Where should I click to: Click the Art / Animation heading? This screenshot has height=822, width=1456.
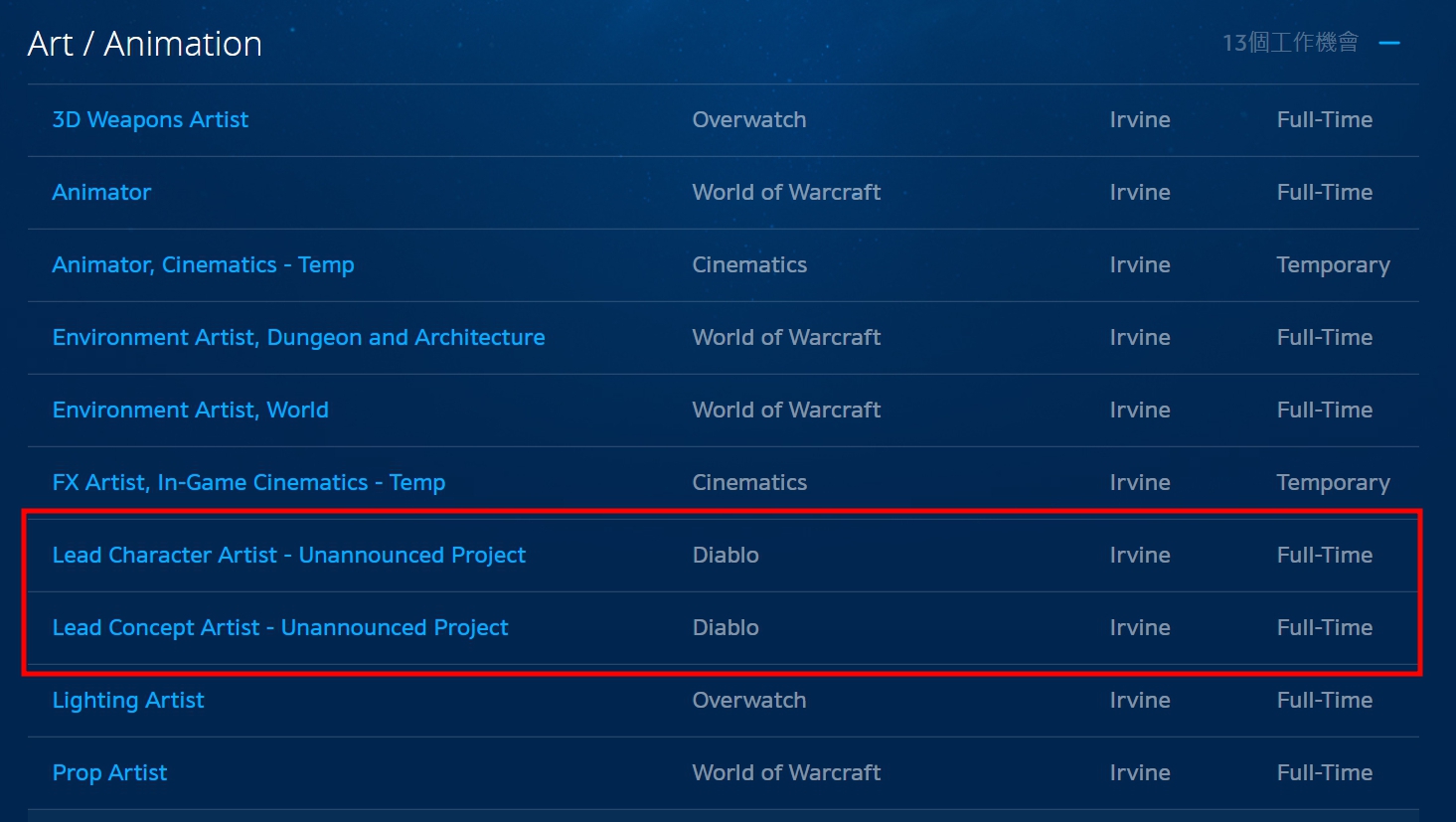tap(145, 44)
